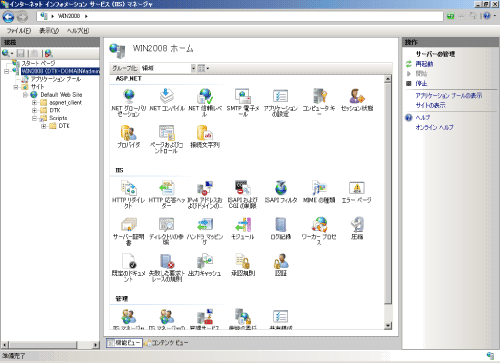
Task: Switch to the コンテンツ ビュー tab
Action: point(166,343)
